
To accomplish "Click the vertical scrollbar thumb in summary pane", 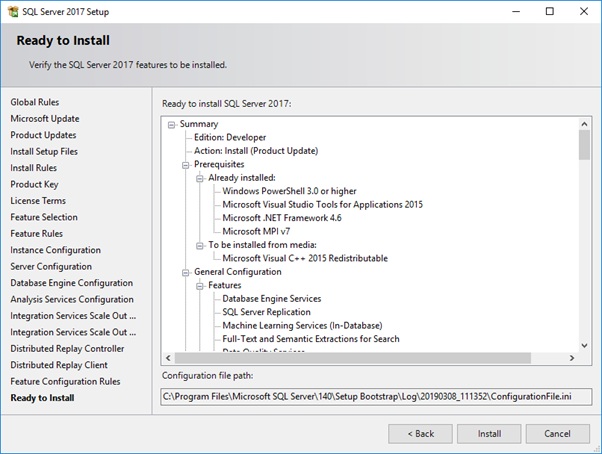I will tap(584, 145).
